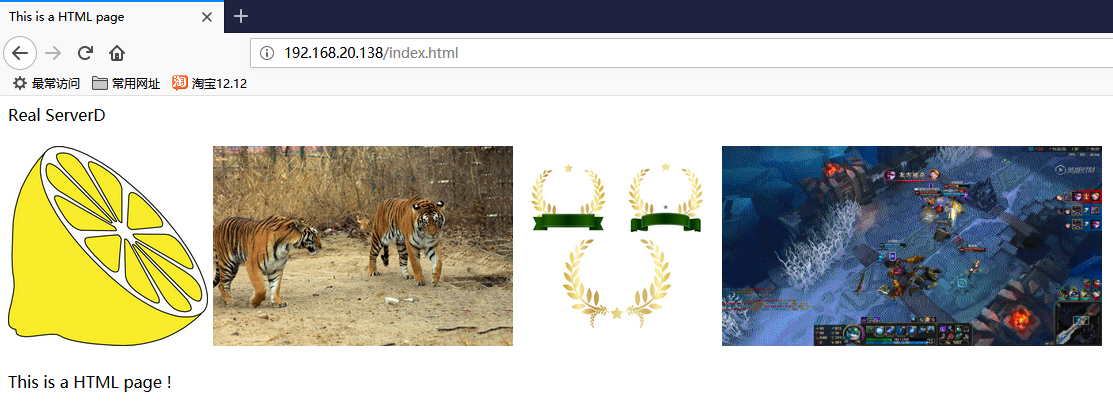The image size is (1113, 407).
Task: Go to the Home page icon
Action: click(x=117, y=53)
